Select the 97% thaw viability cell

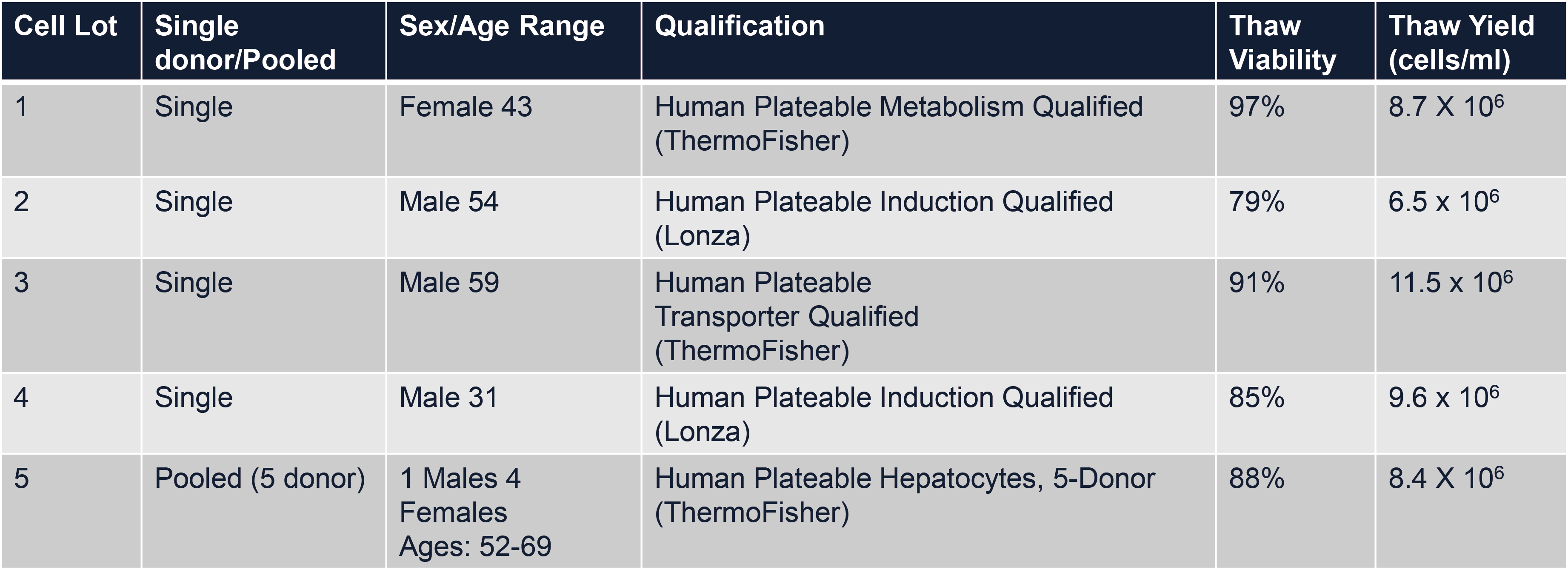1257,107
